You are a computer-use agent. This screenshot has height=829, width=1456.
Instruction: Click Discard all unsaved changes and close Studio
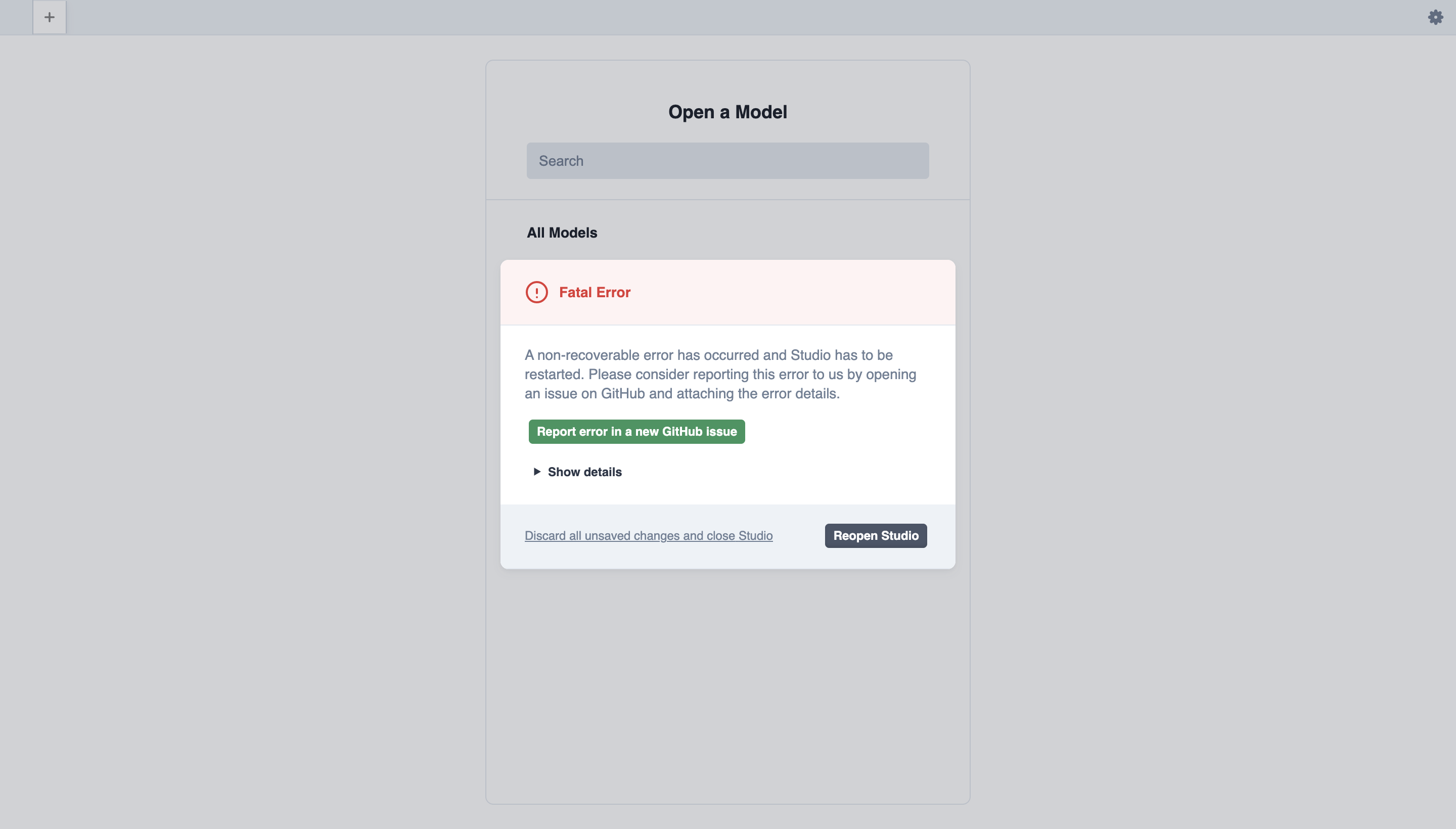pos(648,535)
